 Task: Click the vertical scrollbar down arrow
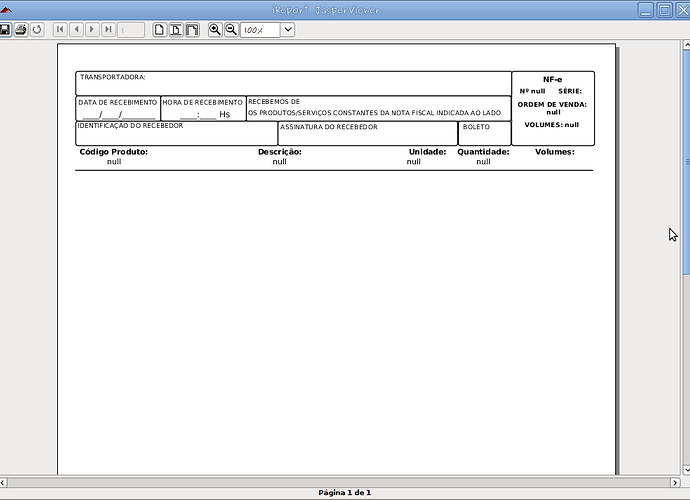coord(686,470)
